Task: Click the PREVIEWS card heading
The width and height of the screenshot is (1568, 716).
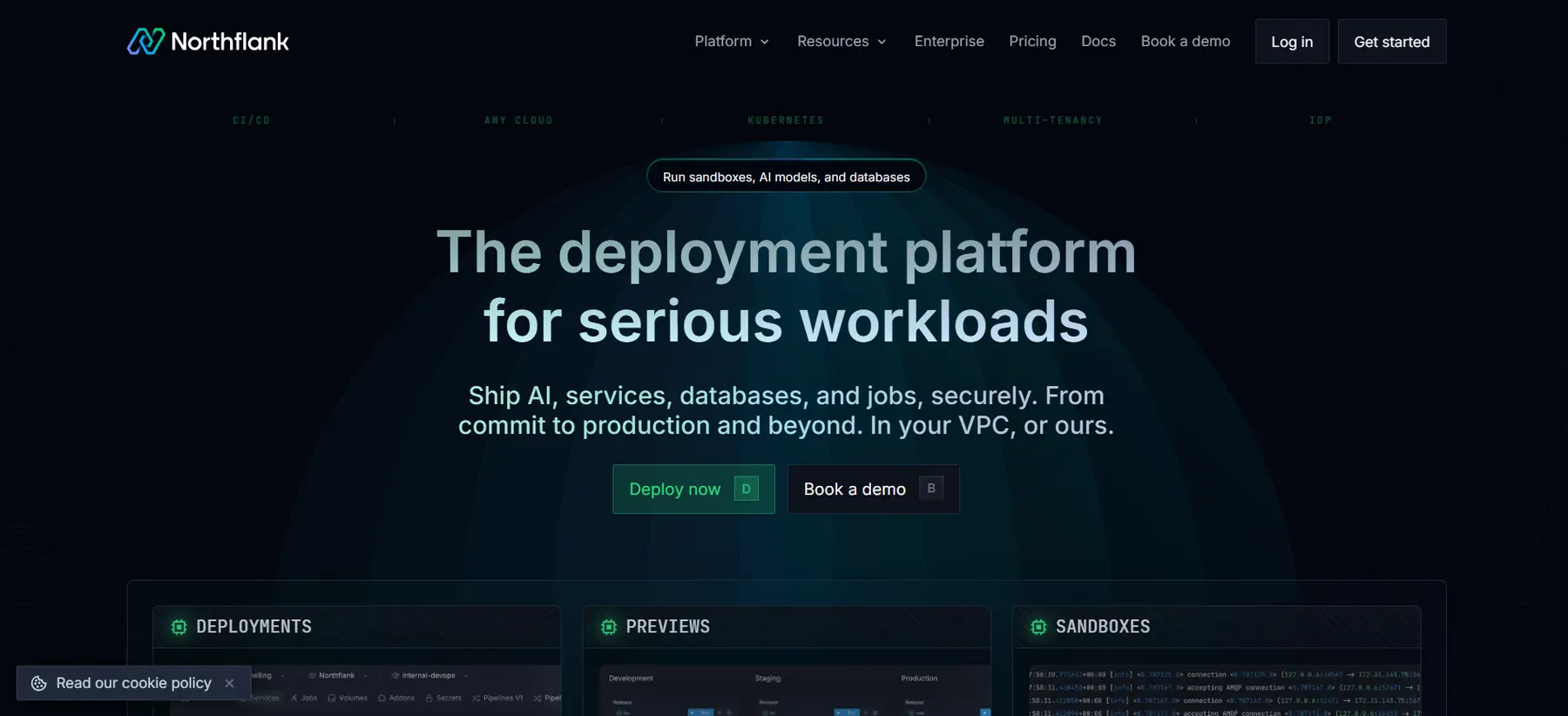Action: 668,627
